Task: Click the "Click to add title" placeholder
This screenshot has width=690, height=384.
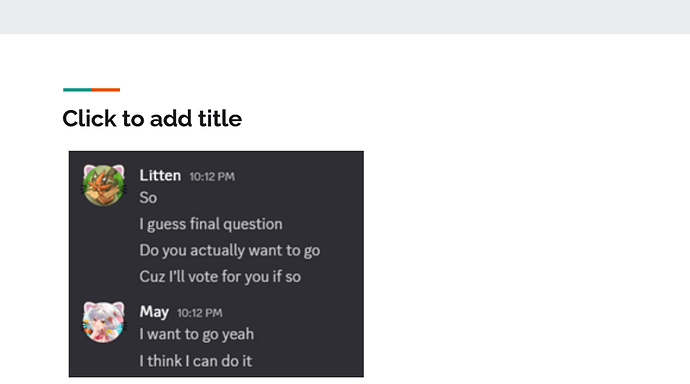Action: click(x=152, y=118)
